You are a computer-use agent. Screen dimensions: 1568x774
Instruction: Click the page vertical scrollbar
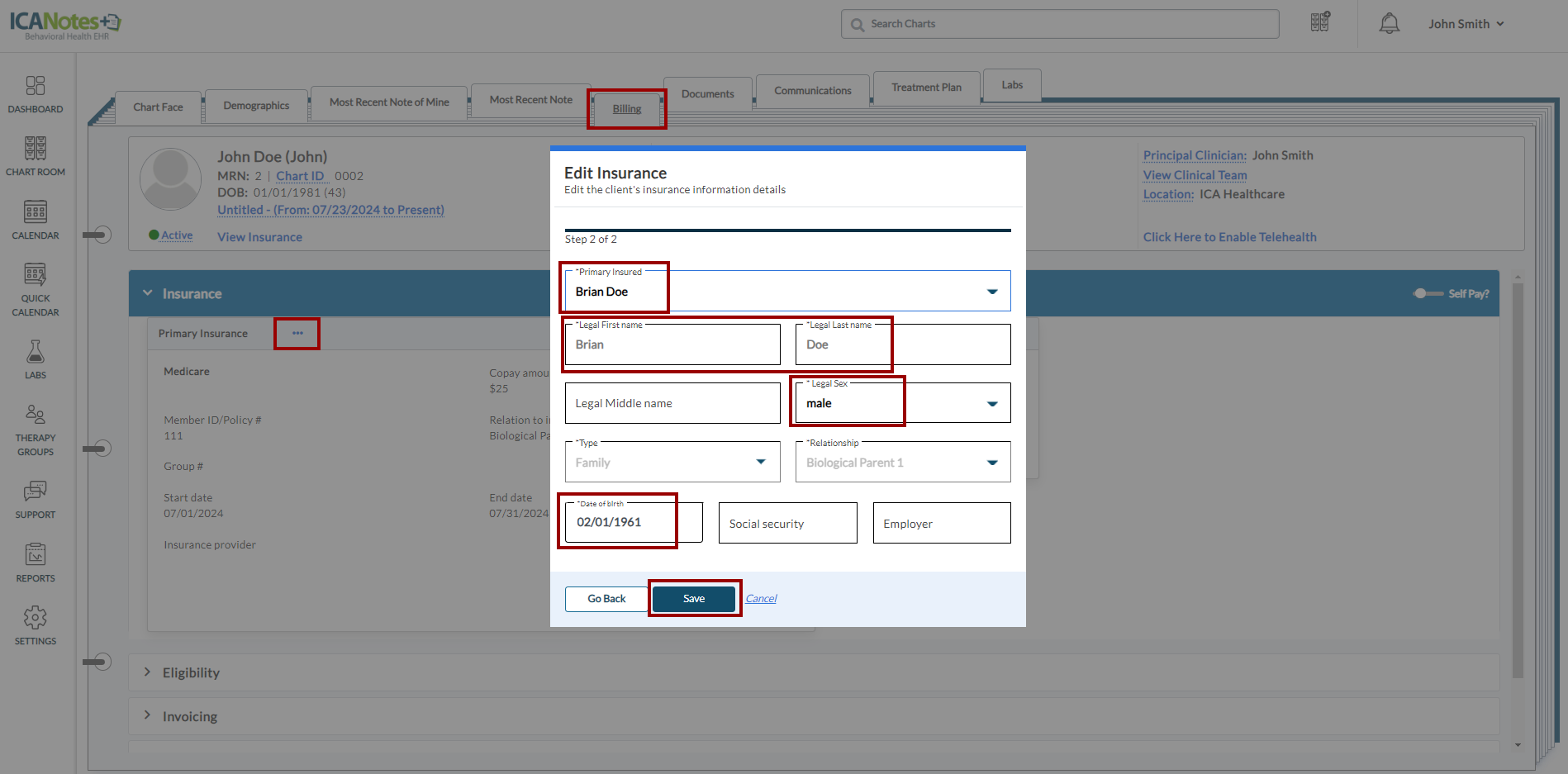1518,479
